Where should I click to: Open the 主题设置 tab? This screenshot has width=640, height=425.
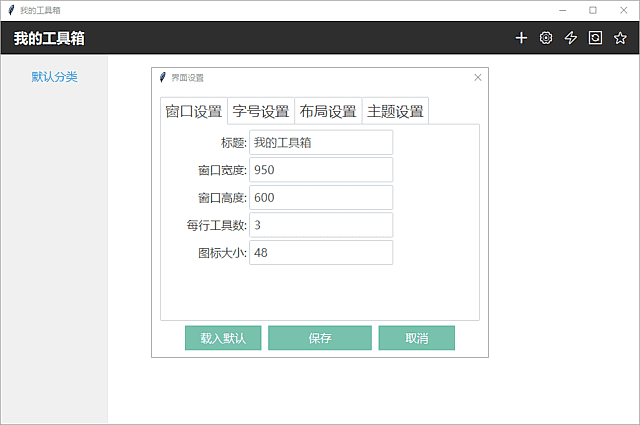tap(395, 111)
